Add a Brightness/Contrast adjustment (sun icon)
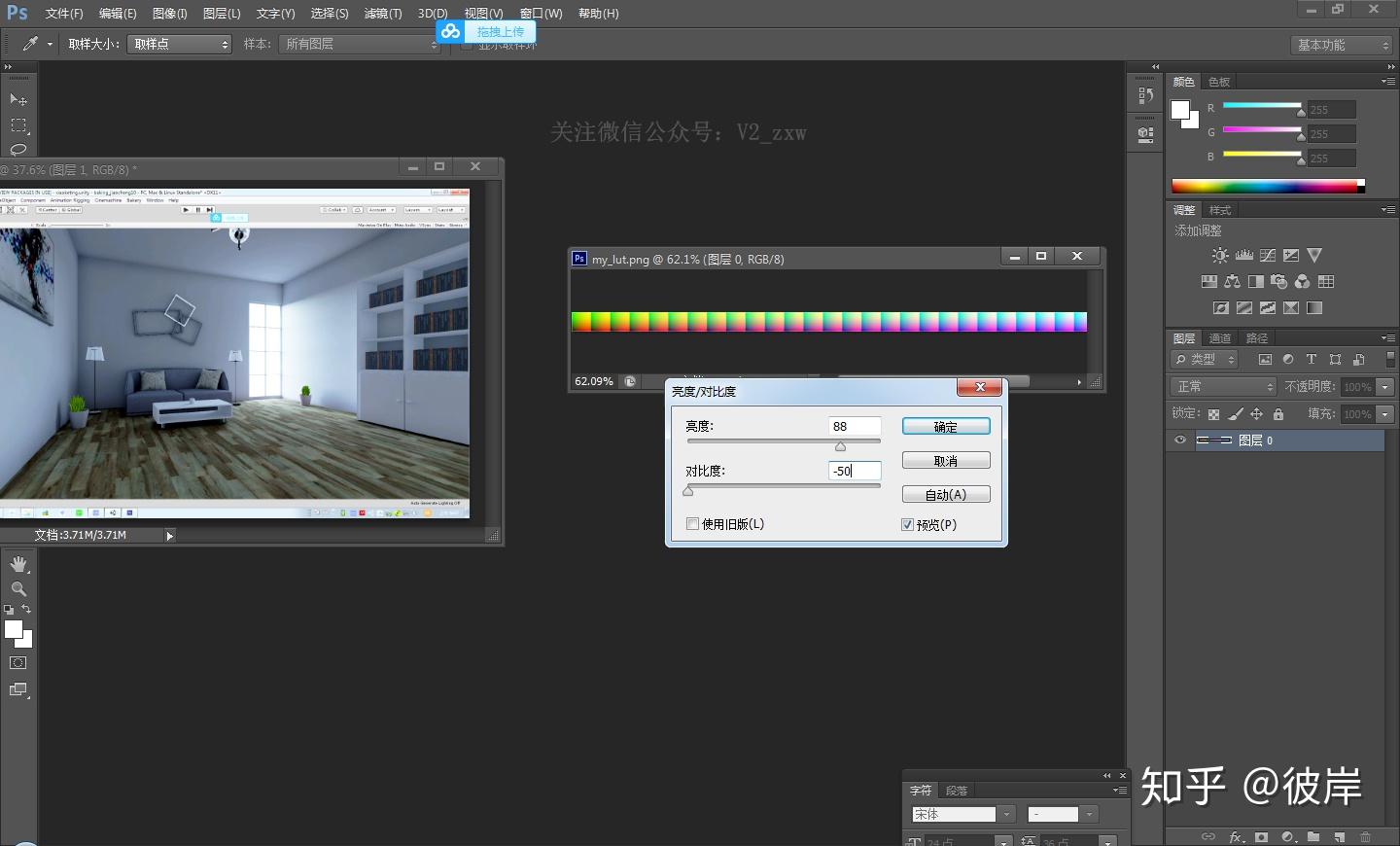The width and height of the screenshot is (1400, 846). coord(1220,256)
